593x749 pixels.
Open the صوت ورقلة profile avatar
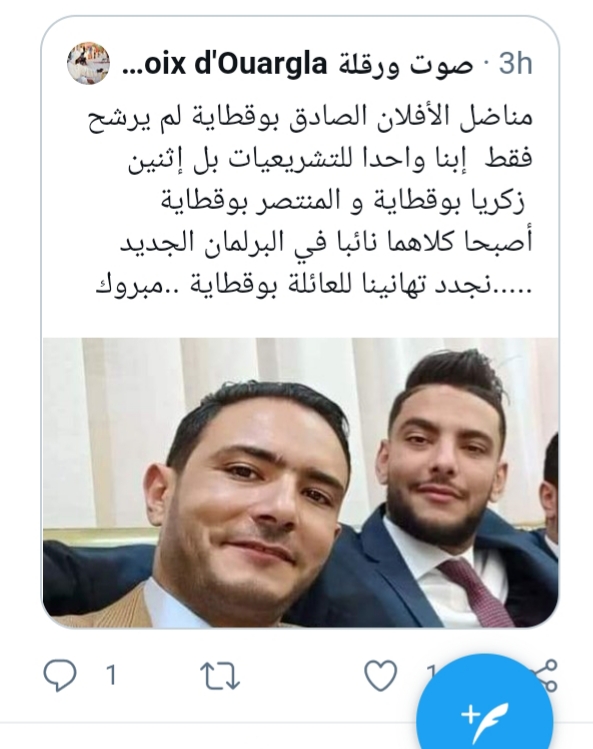click(x=88, y=63)
